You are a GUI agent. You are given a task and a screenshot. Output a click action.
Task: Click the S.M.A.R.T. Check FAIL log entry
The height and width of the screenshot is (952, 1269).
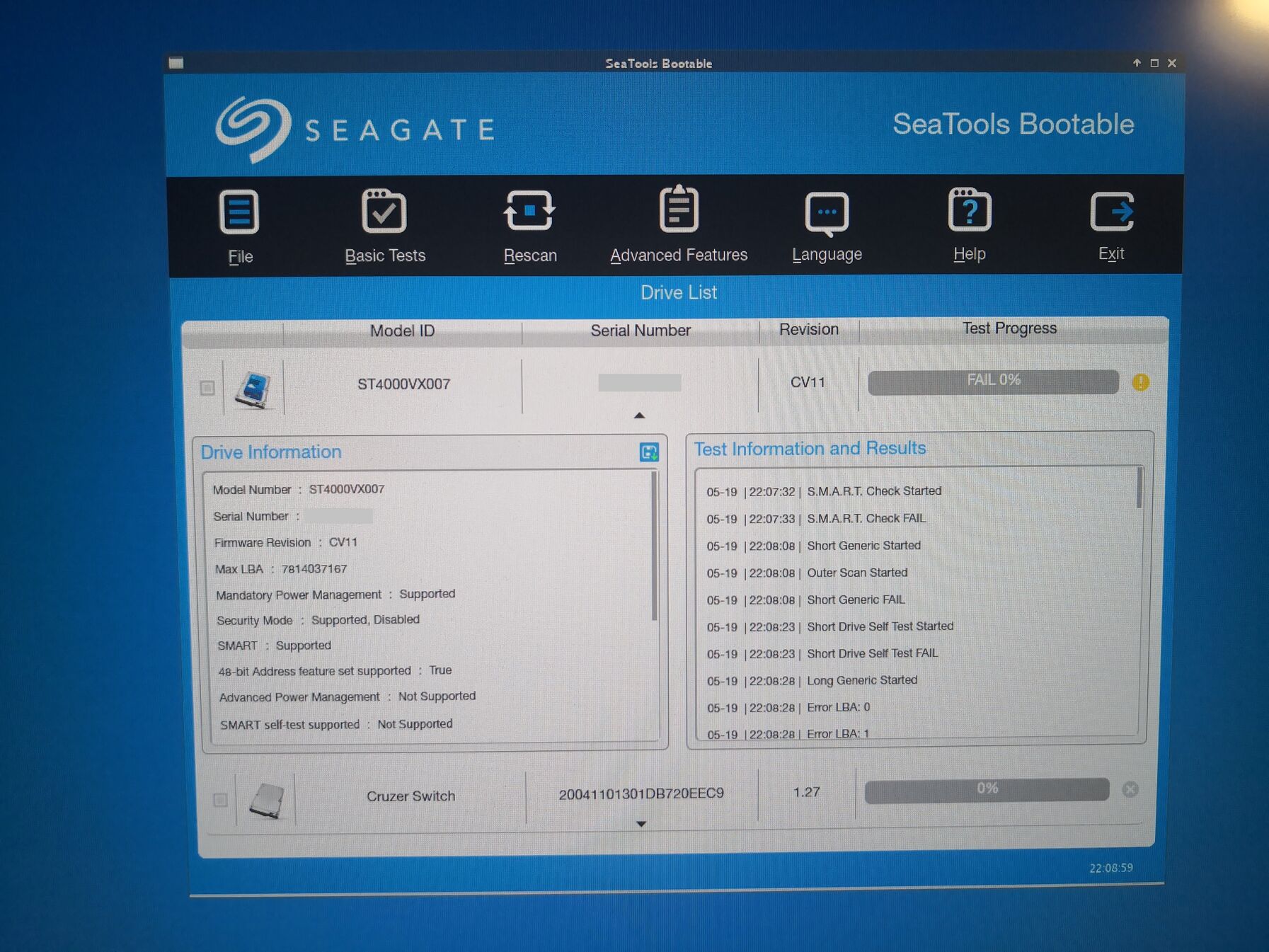coord(816,519)
